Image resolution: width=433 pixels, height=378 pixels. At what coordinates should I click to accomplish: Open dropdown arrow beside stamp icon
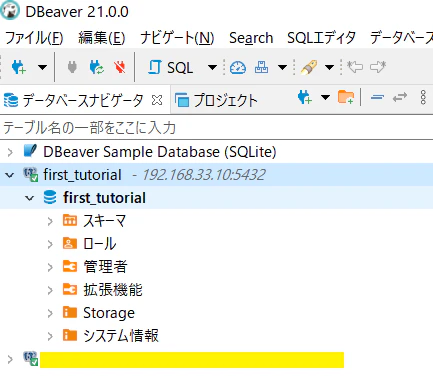(x=282, y=67)
